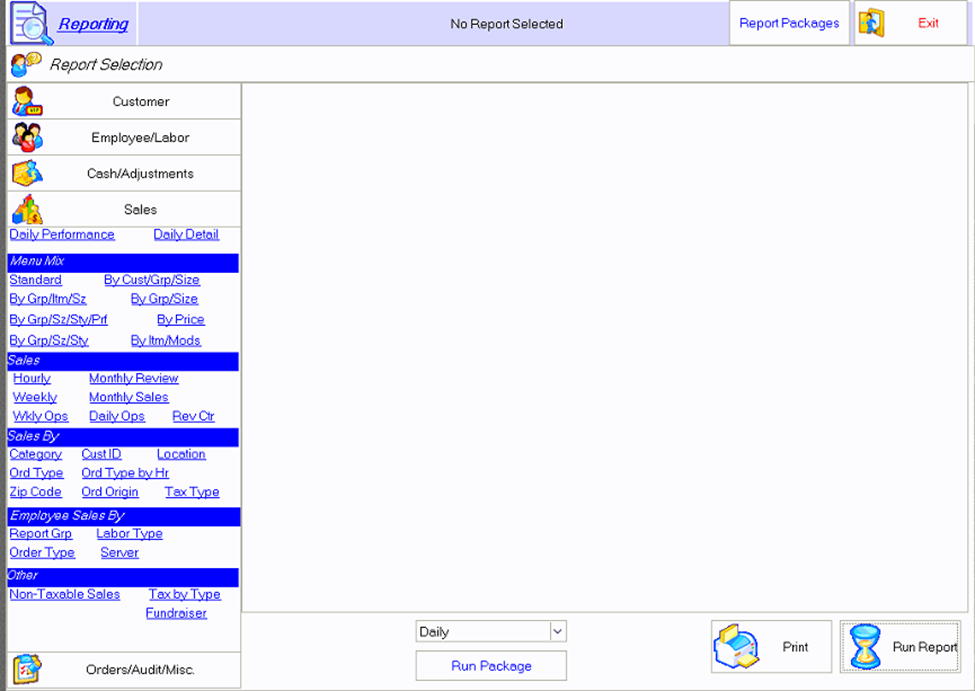The image size is (975, 691).
Task: Click the No Report Selected status text
Action: pyautogui.click(x=507, y=24)
